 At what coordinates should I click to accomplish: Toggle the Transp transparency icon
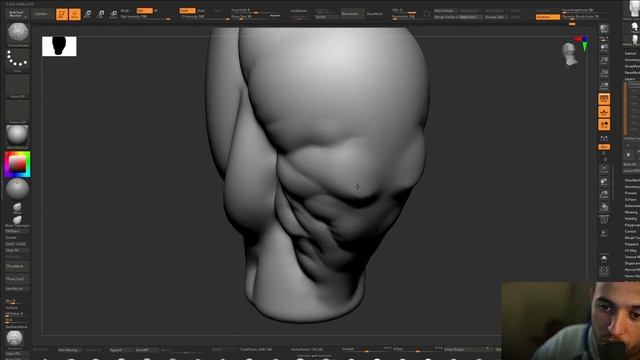tap(604, 233)
